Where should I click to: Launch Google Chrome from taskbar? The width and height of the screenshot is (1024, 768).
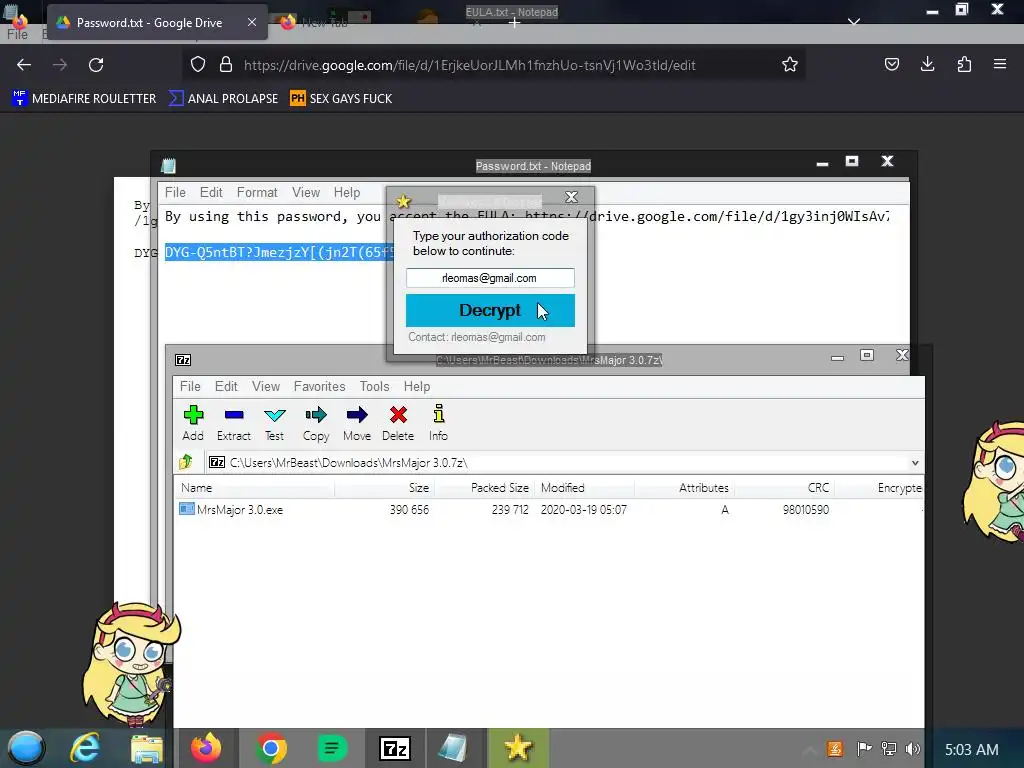(x=271, y=748)
